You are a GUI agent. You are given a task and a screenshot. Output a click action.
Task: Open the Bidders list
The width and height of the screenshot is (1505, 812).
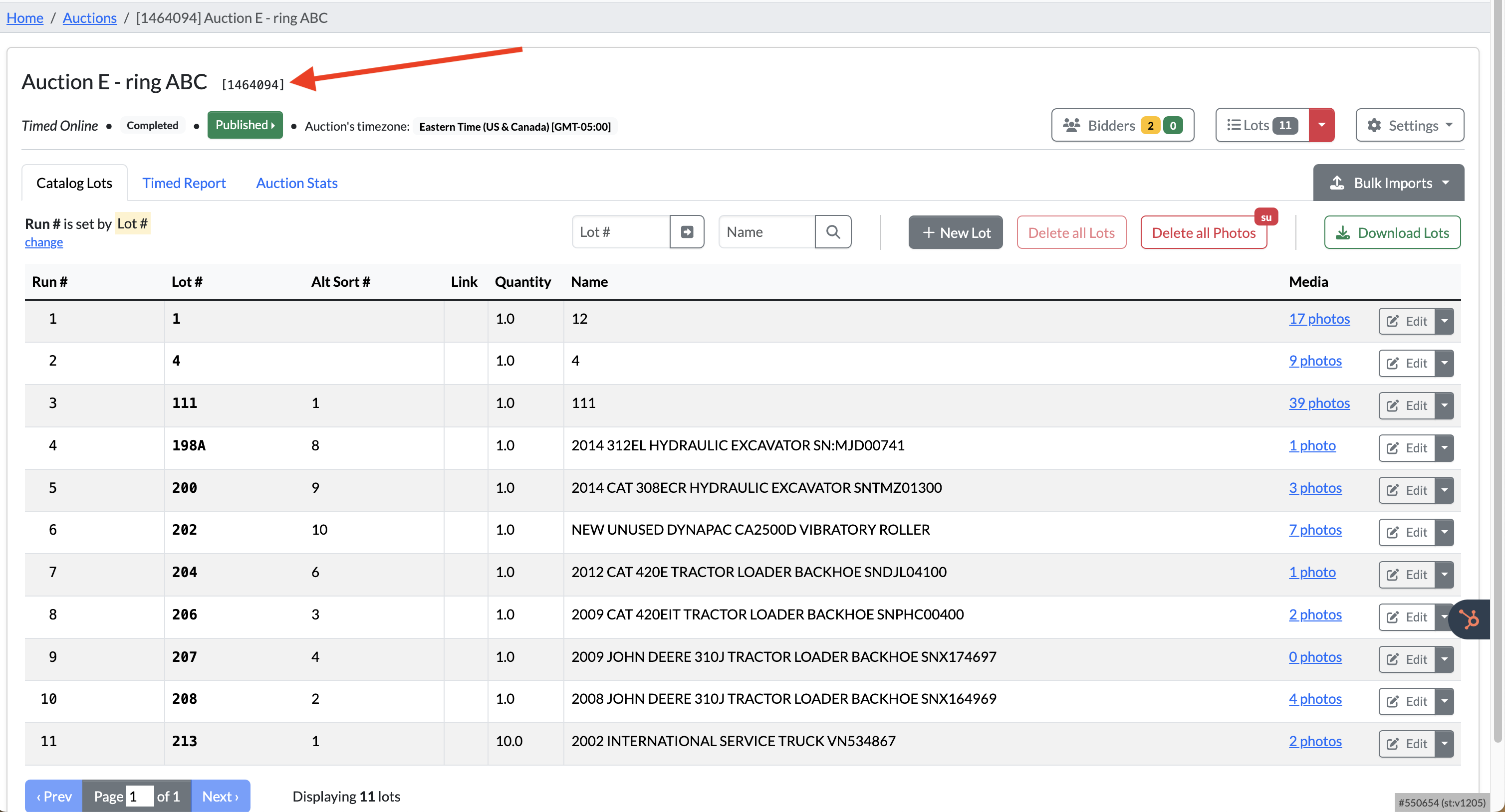(1121, 125)
